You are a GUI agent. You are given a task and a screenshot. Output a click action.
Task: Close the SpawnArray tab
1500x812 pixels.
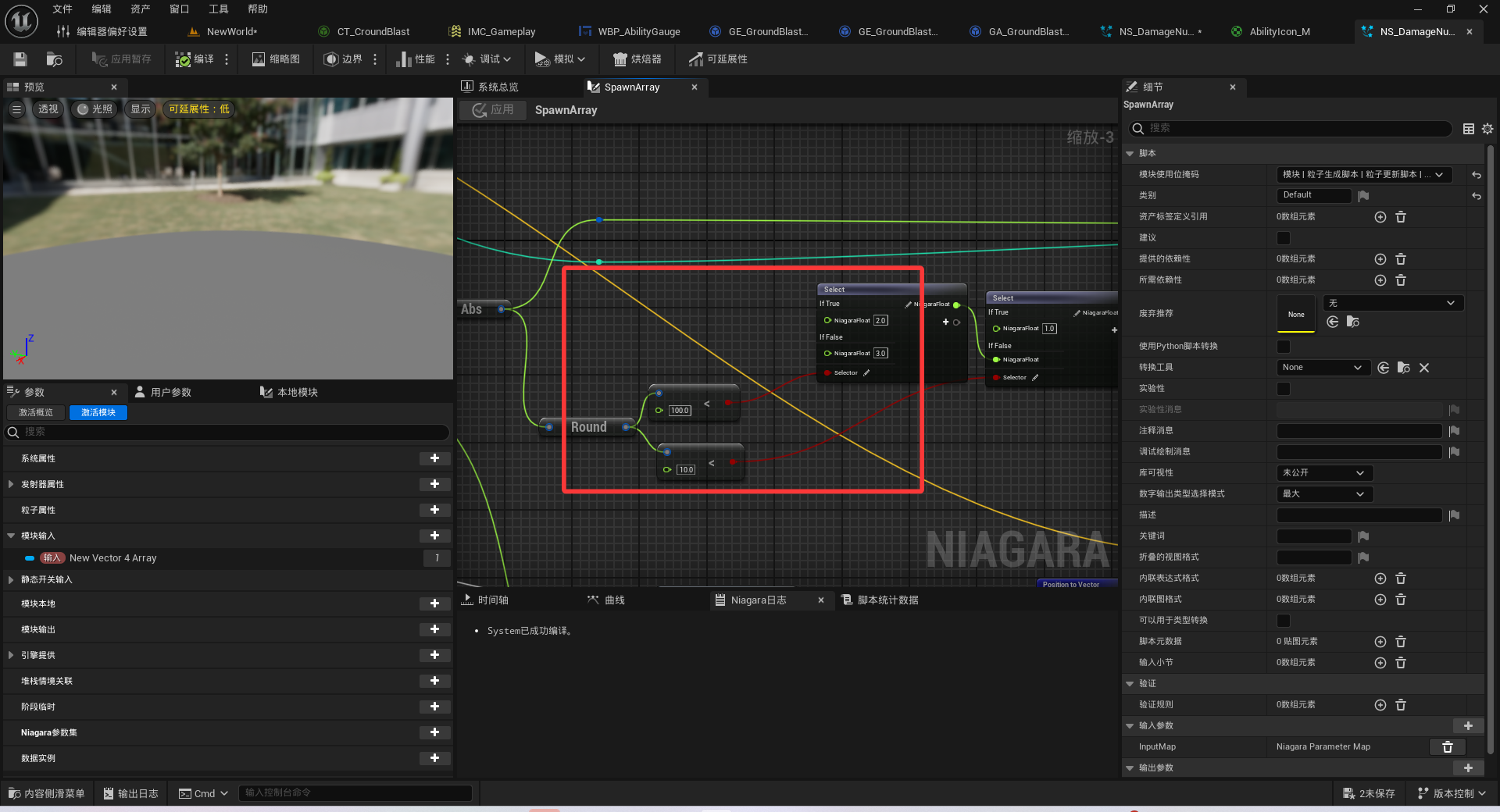click(694, 87)
